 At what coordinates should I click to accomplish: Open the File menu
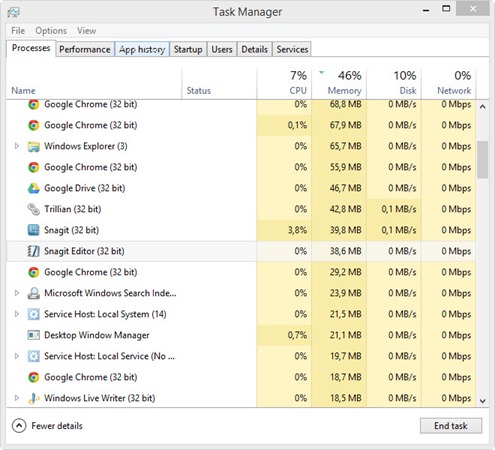[x=18, y=31]
